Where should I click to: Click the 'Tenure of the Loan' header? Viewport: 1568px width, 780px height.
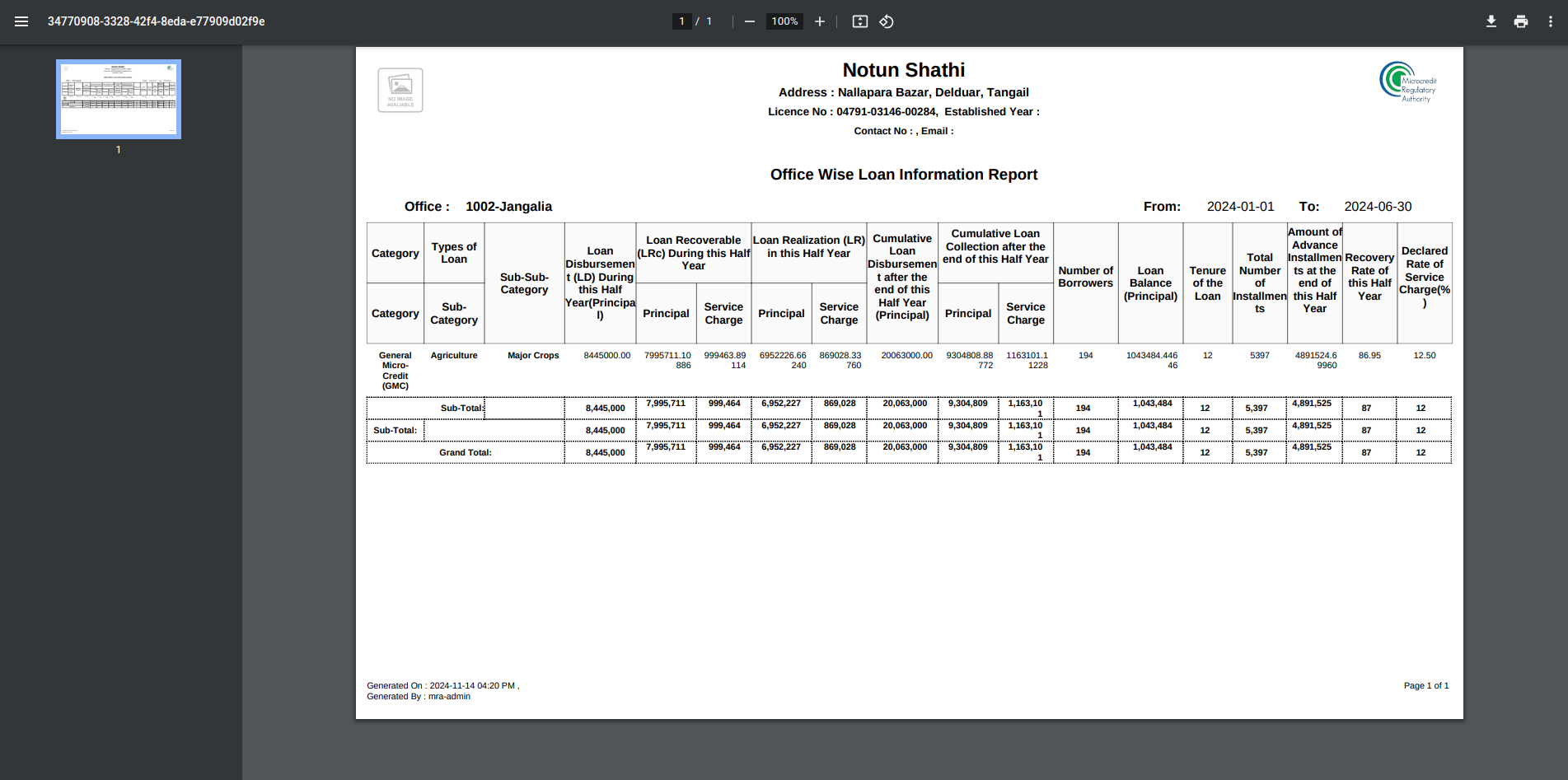point(1207,283)
